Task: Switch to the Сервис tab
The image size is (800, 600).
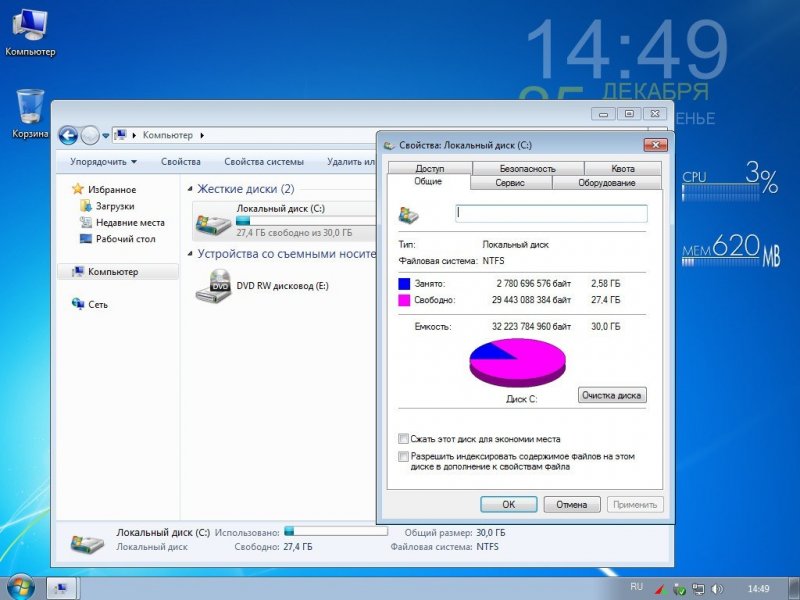Action: [x=510, y=183]
